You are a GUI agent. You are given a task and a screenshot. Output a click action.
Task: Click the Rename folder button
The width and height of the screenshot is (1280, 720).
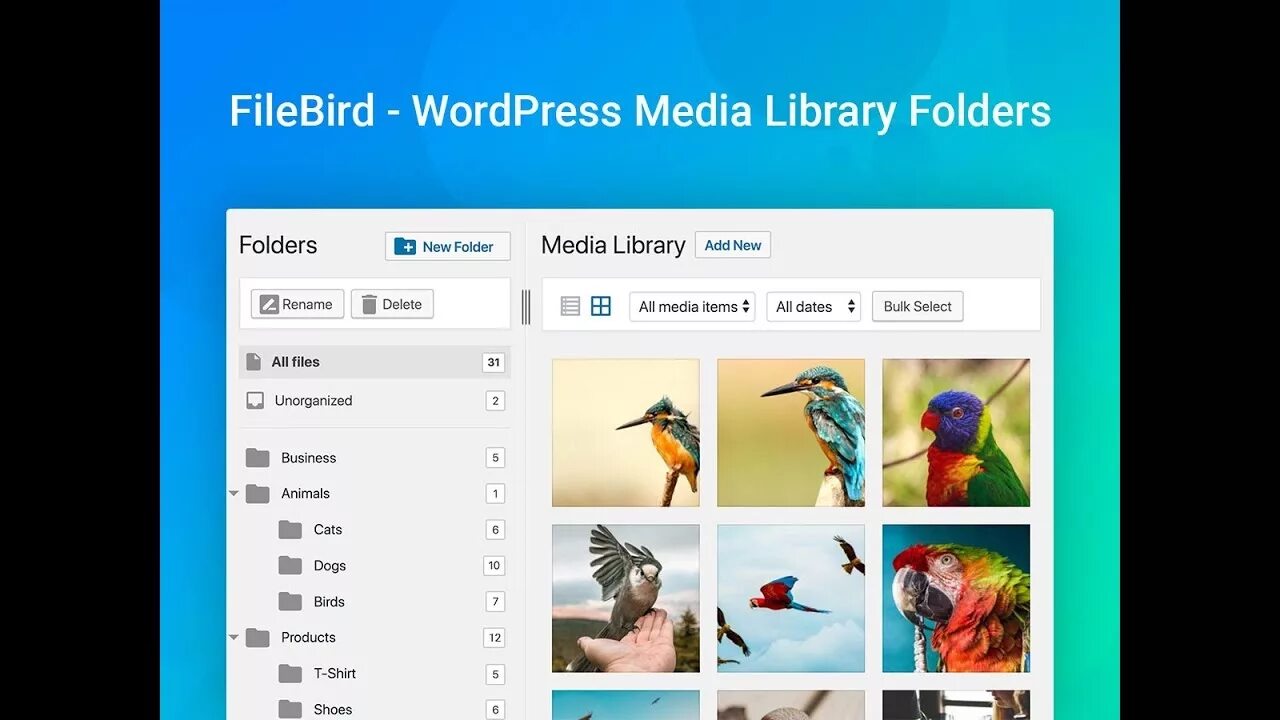point(297,304)
